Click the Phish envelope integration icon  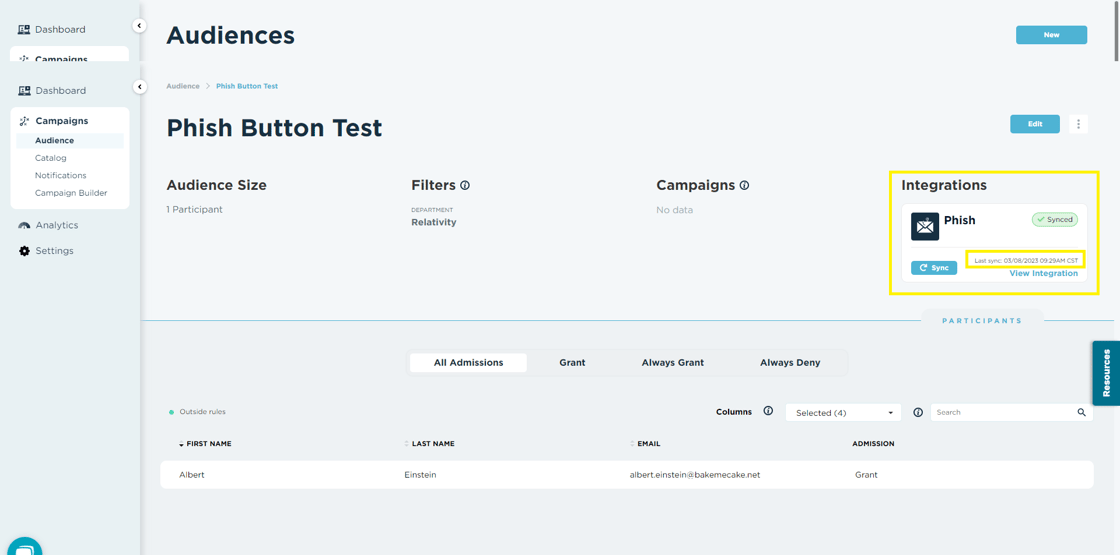925,226
